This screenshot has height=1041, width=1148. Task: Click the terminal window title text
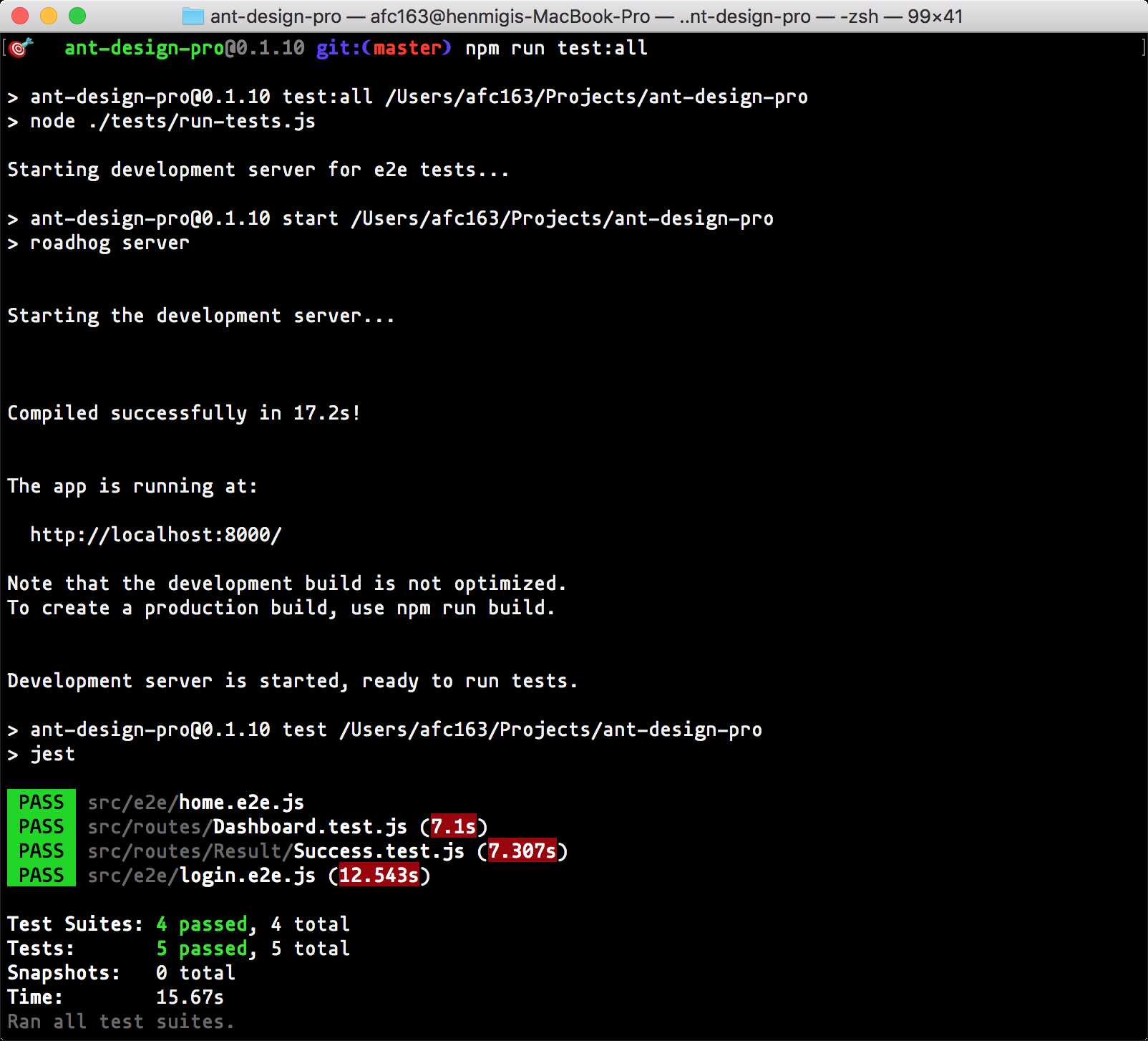coord(586,16)
